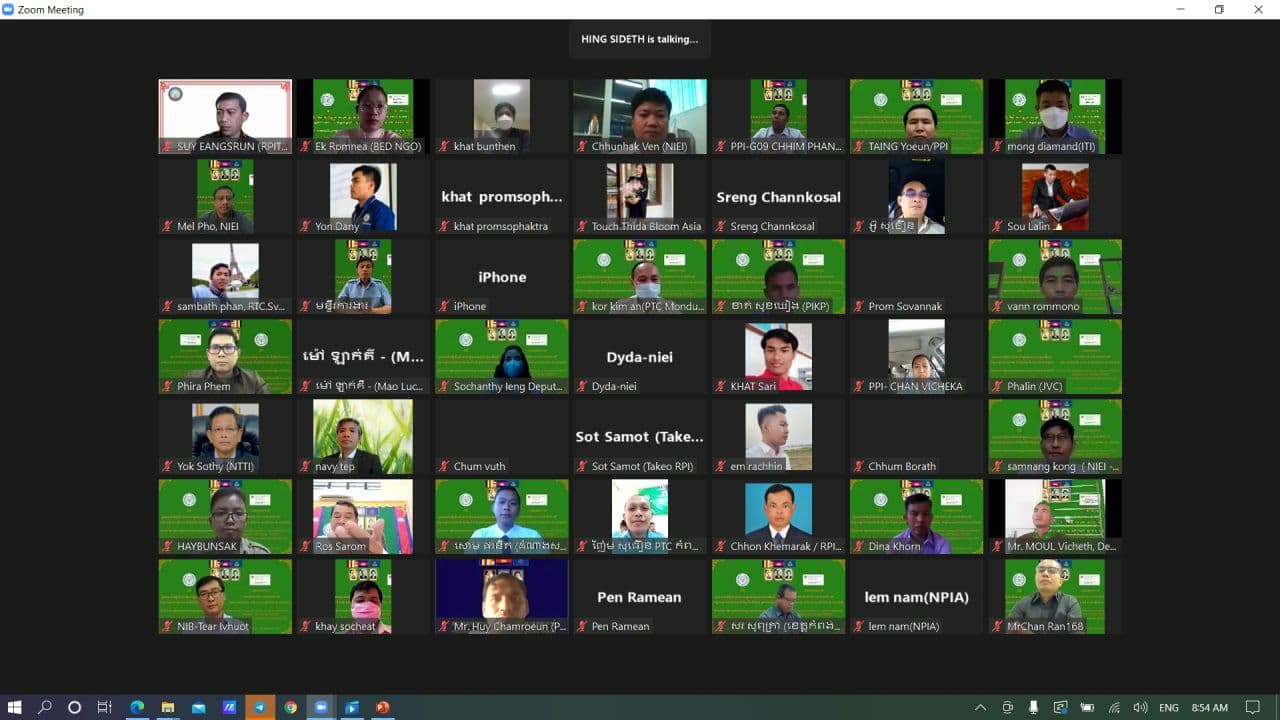
Task: Click the Zoom icon in the taskbar
Action: coord(321,707)
